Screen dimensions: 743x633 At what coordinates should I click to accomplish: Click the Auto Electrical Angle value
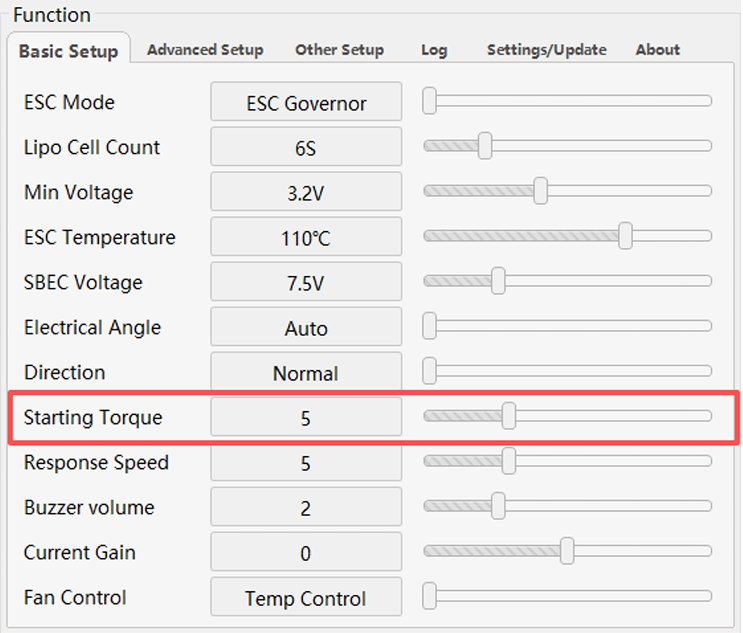coord(306,328)
